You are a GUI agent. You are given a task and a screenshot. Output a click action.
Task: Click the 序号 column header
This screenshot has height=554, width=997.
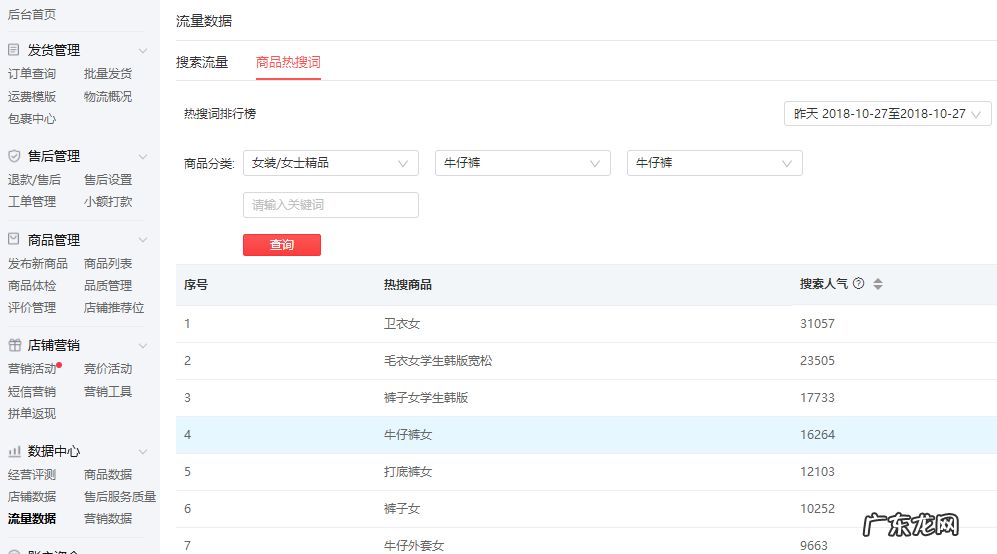click(x=196, y=284)
